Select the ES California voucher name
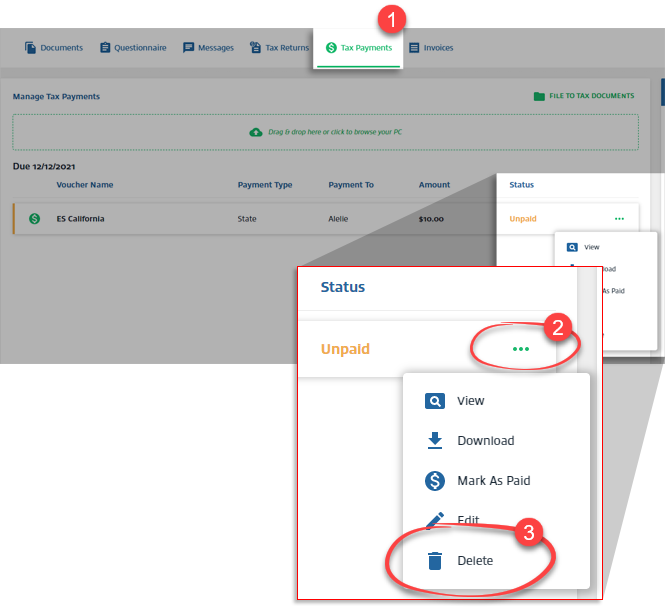The width and height of the screenshot is (665, 610). (80, 219)
